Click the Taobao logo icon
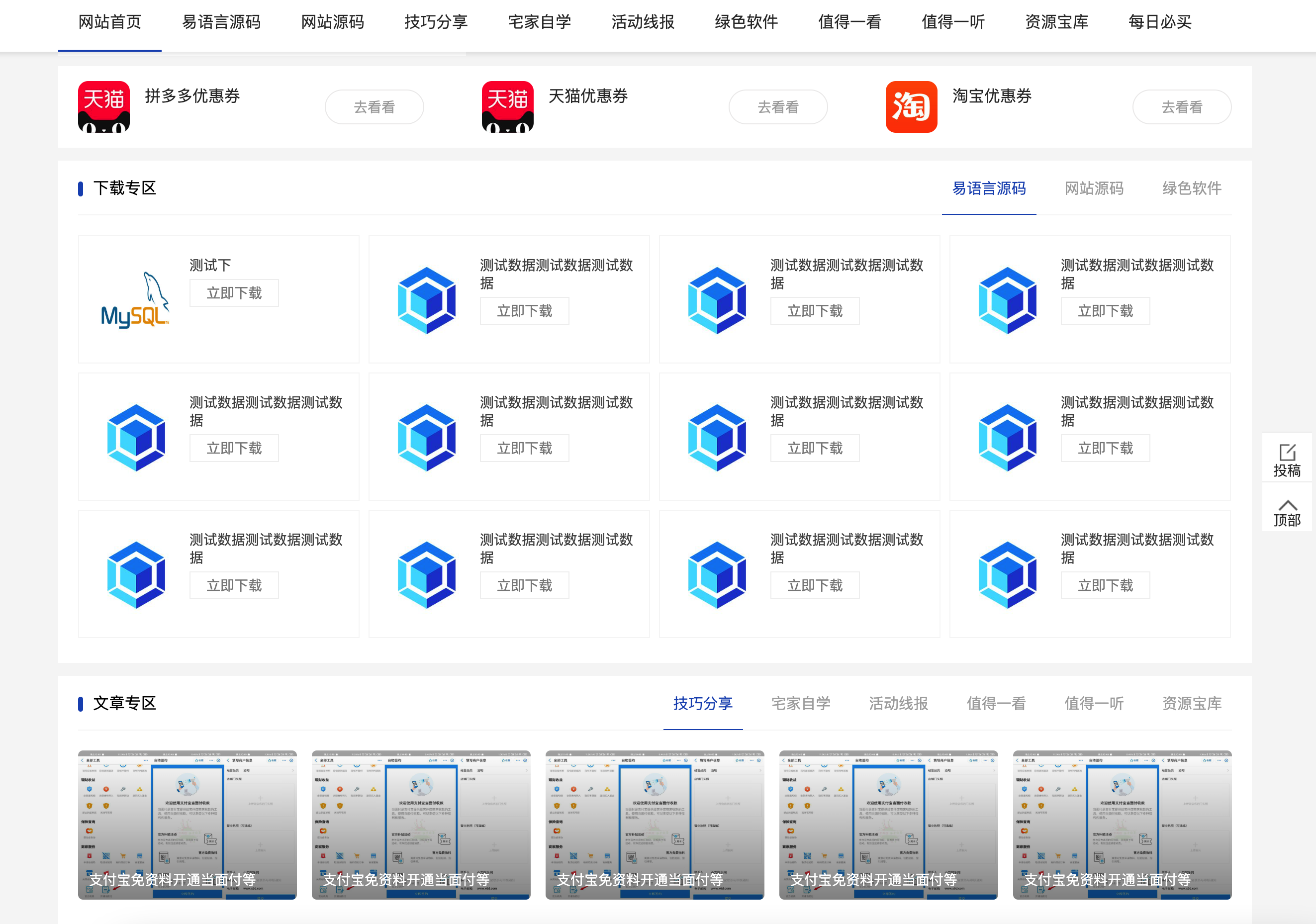 [x=911, y=106]
